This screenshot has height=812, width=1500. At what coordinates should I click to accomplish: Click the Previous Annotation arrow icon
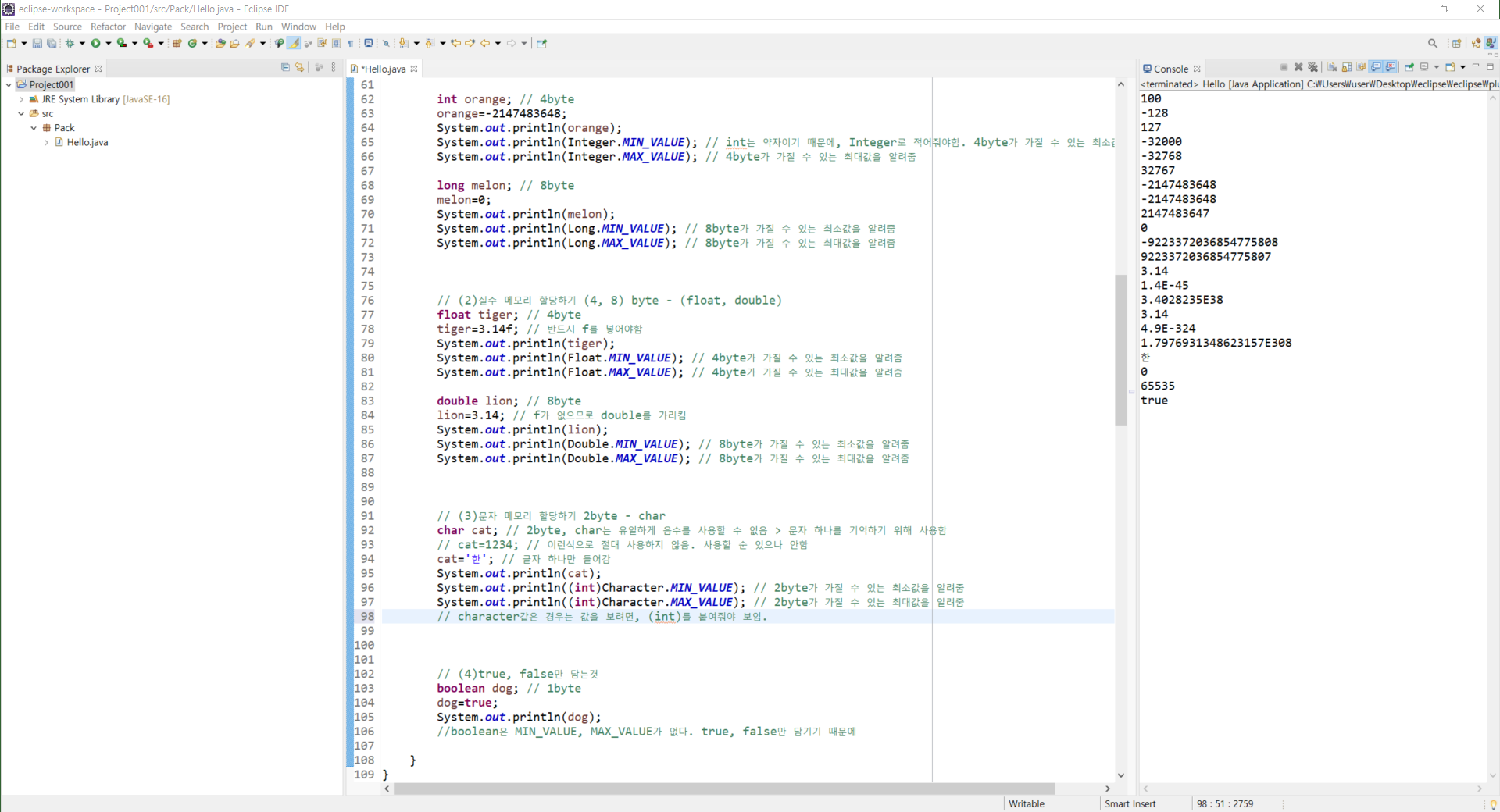coord(429,44)
